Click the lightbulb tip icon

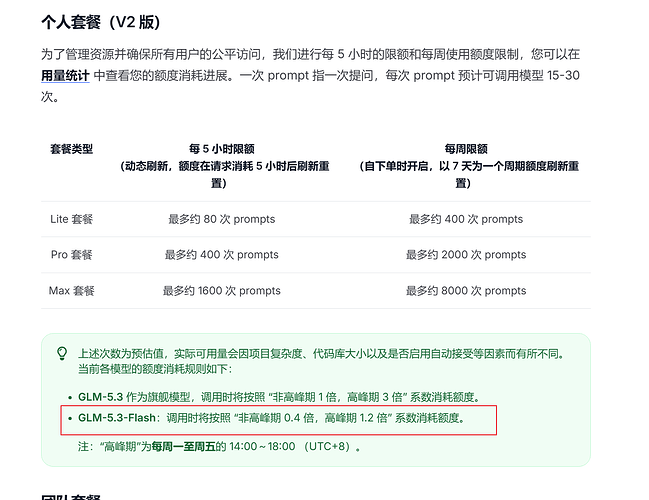pyautogui.click(x=62, y=353)
